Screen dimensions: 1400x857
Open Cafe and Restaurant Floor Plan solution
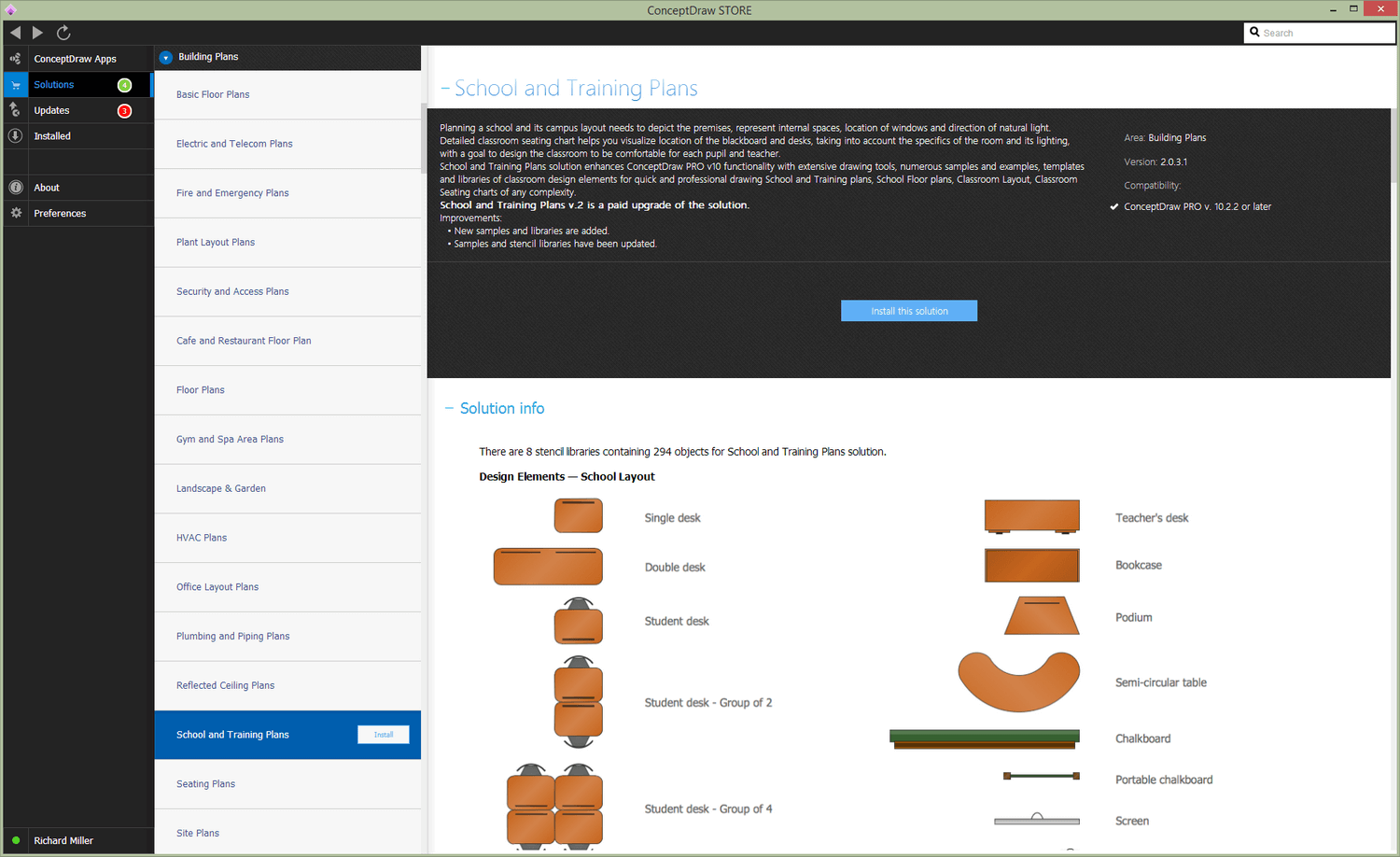tap(287, 341)
